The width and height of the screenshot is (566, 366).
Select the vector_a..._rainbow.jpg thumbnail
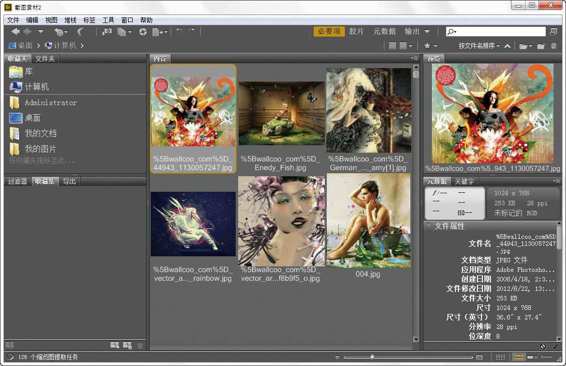pos(193,224)
